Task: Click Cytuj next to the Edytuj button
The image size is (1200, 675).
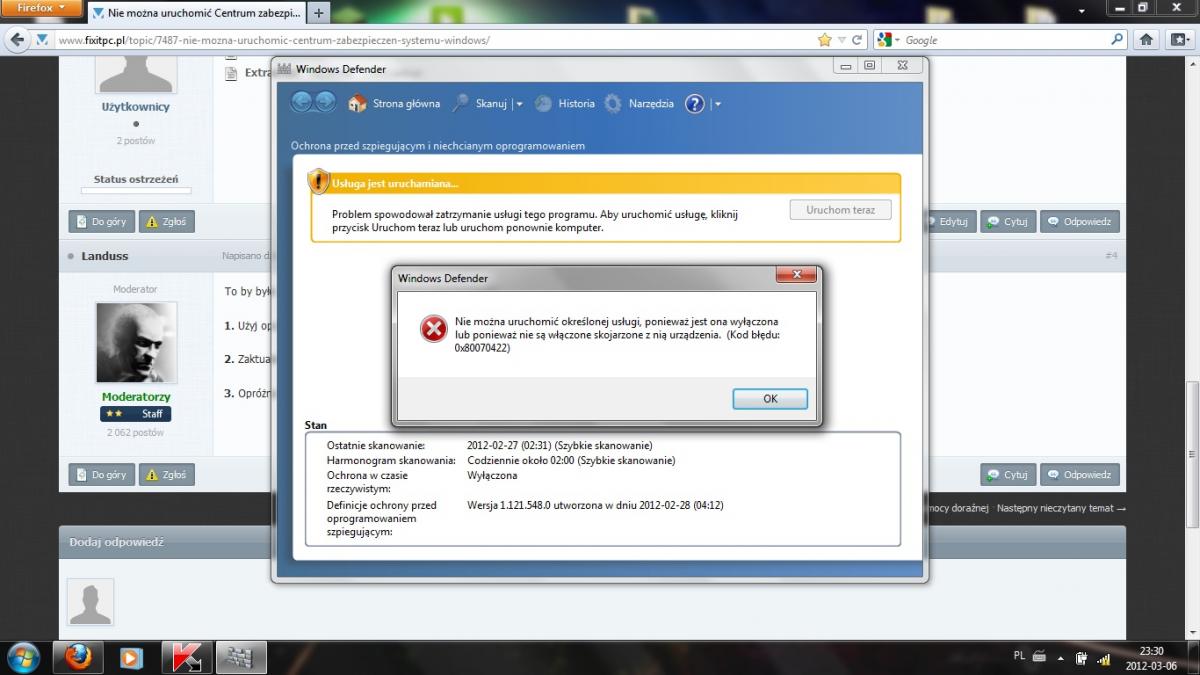Action: (x=1007, y=222)
